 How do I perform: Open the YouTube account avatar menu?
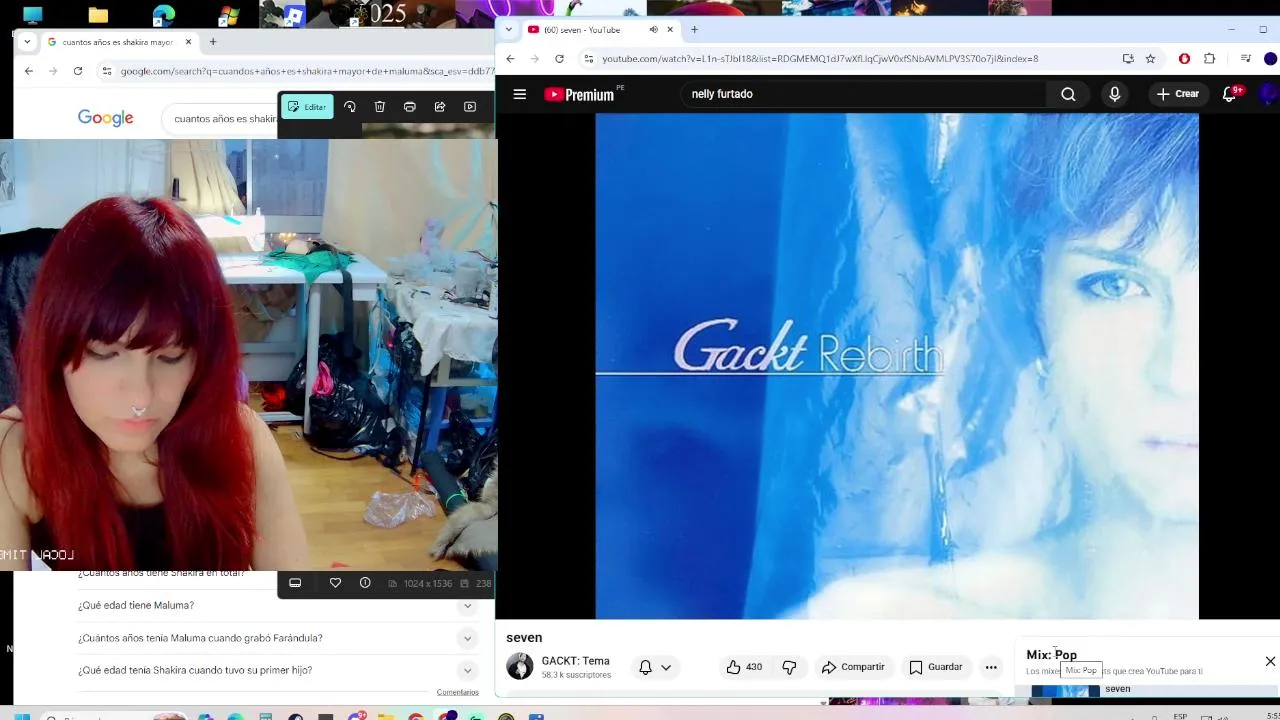[1269, 94]
